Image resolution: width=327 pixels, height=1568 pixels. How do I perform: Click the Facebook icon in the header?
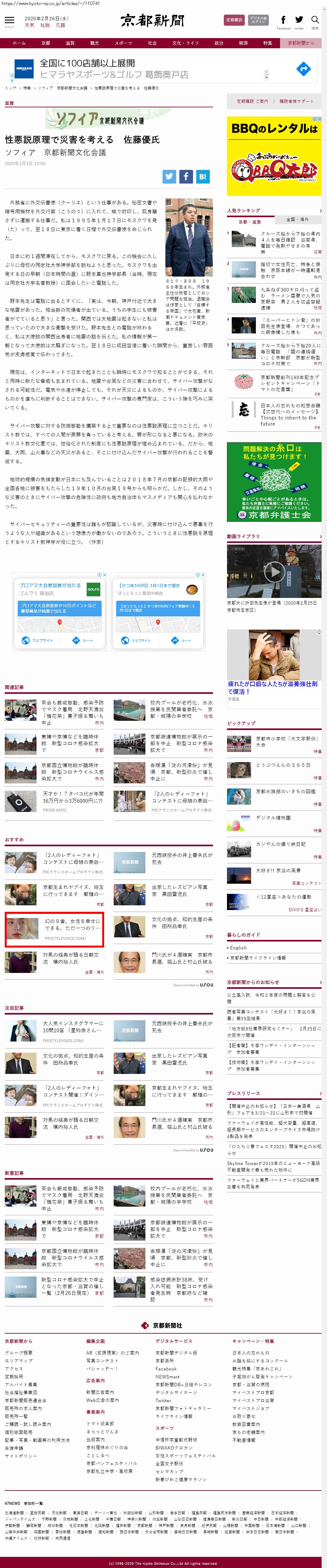[283, 20]
